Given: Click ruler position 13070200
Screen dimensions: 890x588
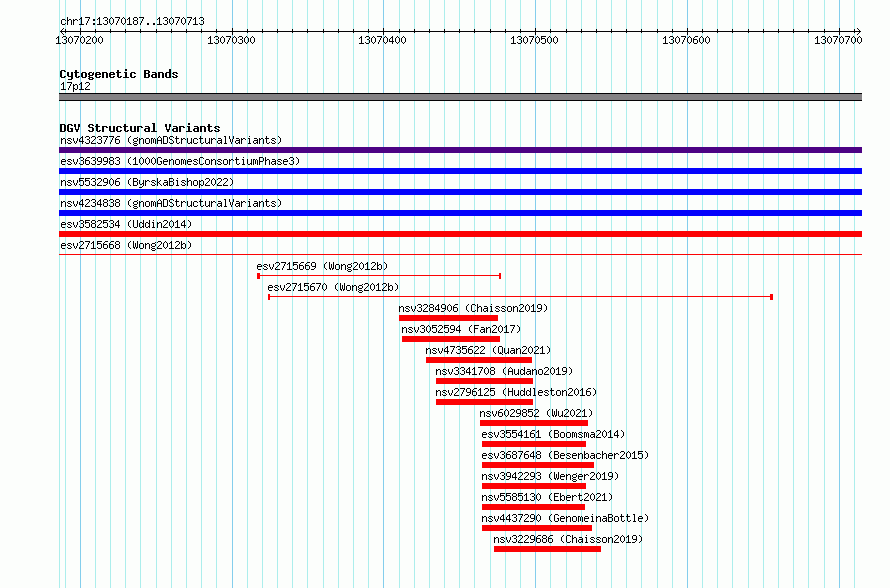Looking at the screenshot, I should [x=79, y=40].
